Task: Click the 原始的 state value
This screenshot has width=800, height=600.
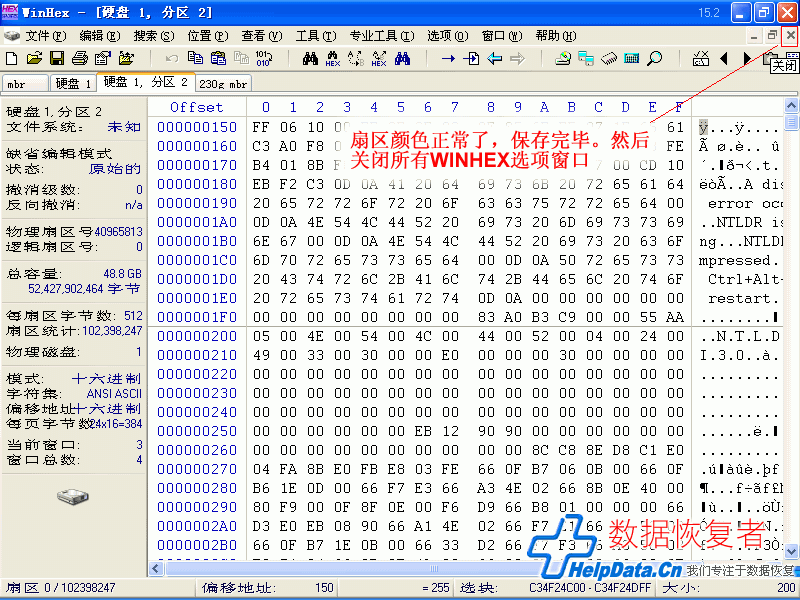Action: click(115, 169)
